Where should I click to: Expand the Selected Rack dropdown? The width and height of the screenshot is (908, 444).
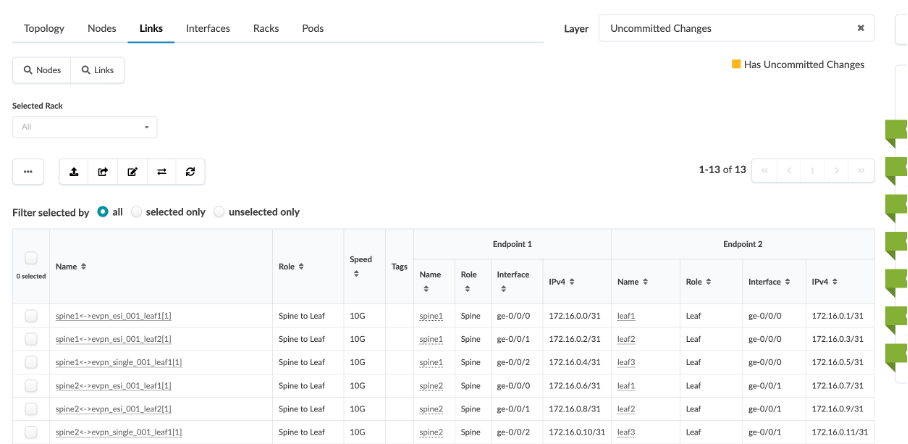tap(84, 127)
